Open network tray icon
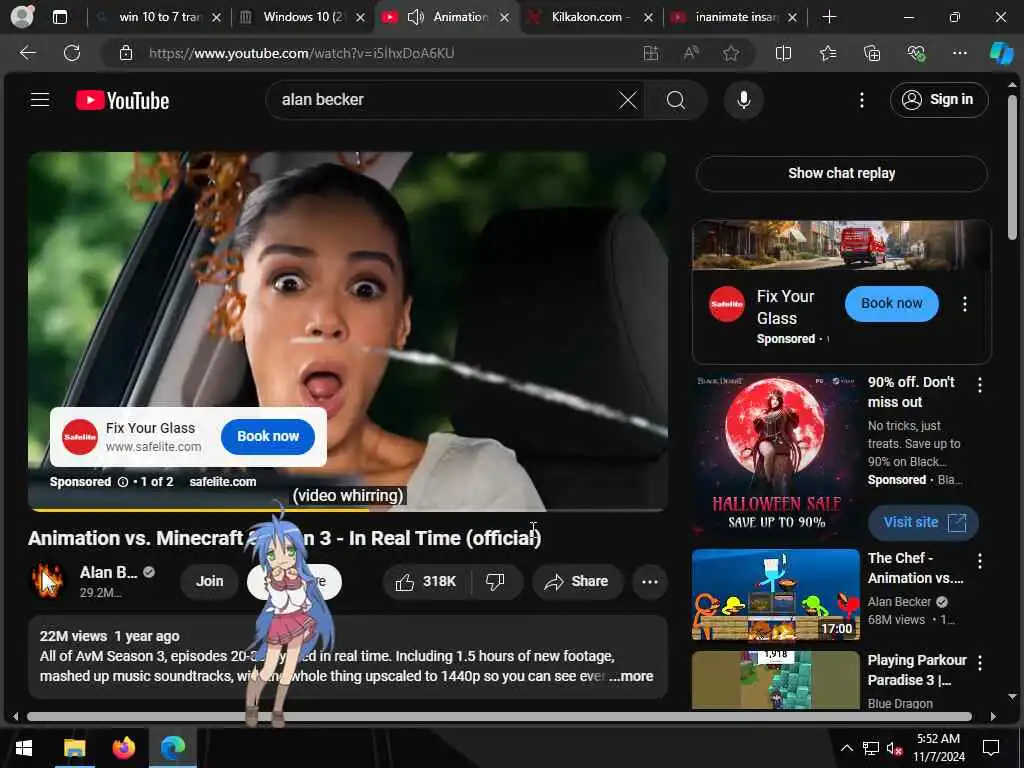The height and width of the screenshot is (768, 1024). pos(871,748)
